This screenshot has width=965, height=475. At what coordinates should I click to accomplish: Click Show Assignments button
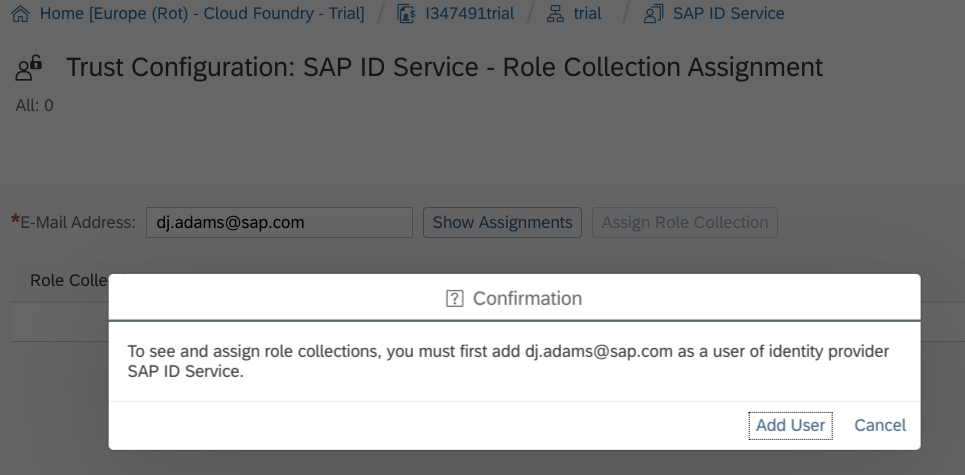pos(502,222)
